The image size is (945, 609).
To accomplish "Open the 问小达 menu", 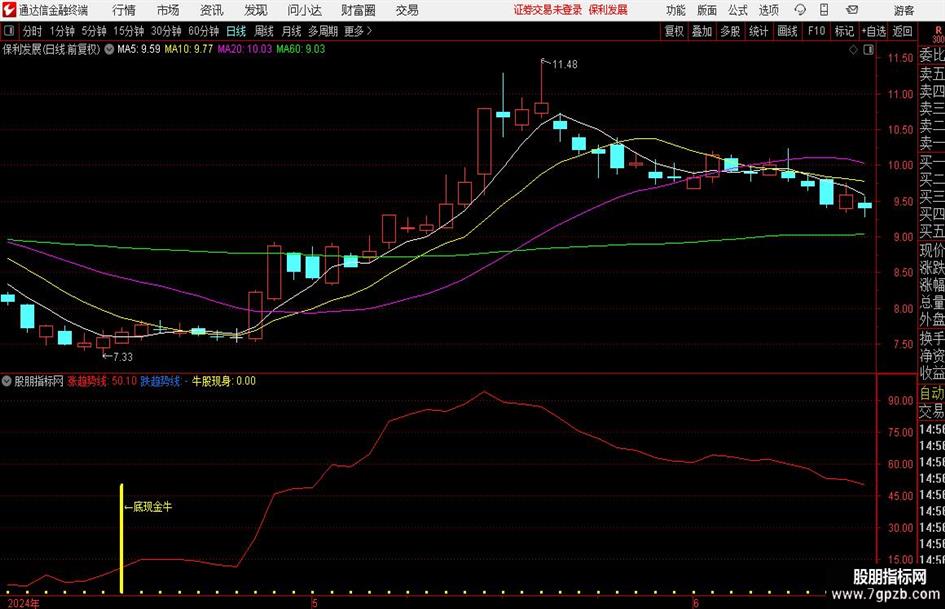I will [x=304, y=10].
